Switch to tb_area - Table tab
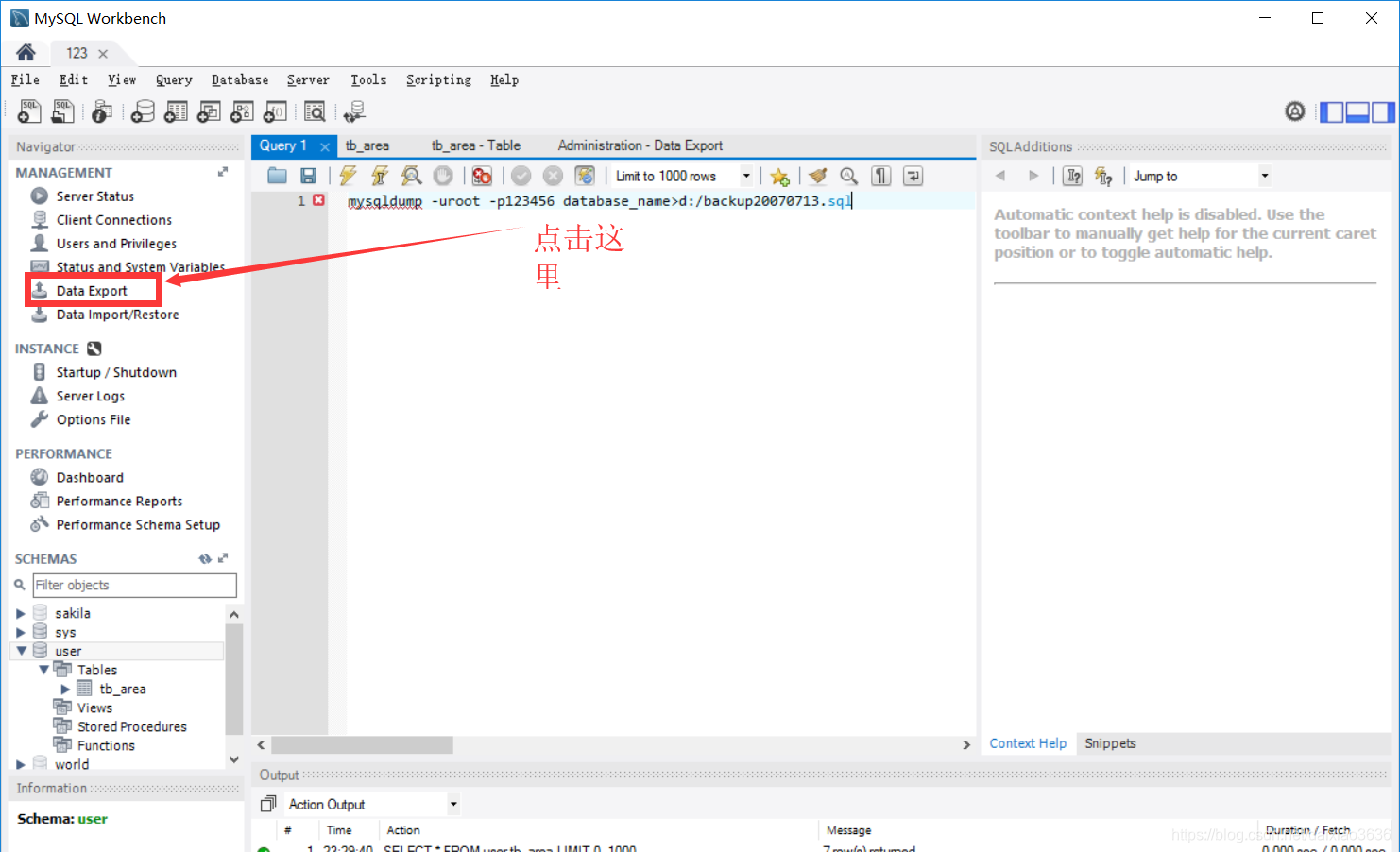The height and width of the screenshot is (852, 1400). (x=476, y=145)
